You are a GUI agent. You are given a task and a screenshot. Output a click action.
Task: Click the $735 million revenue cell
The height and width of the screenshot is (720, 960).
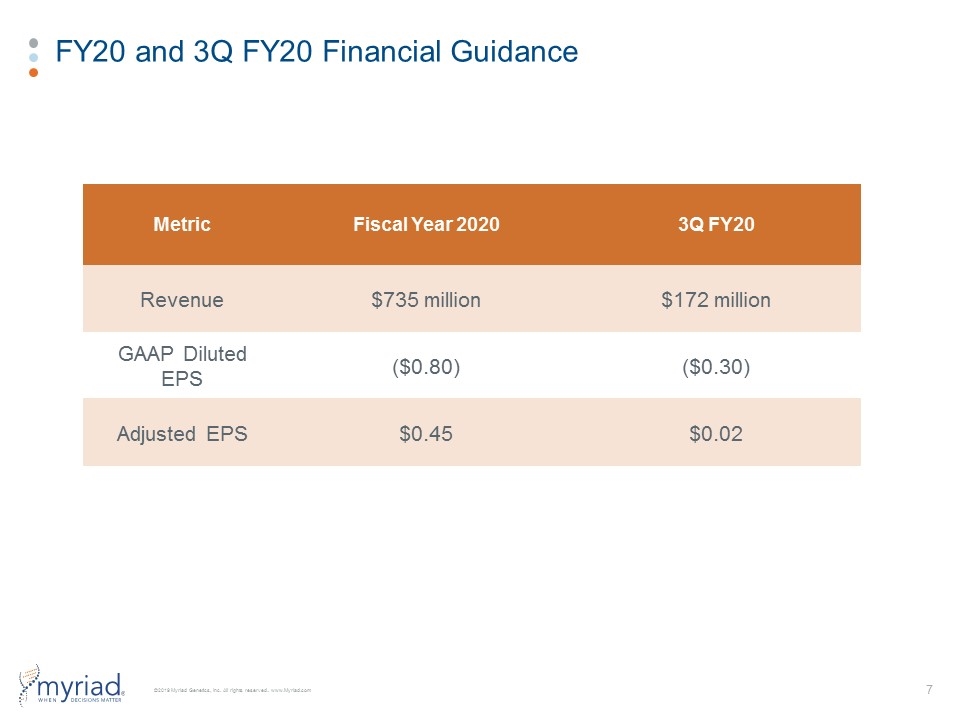pos(426,300)
